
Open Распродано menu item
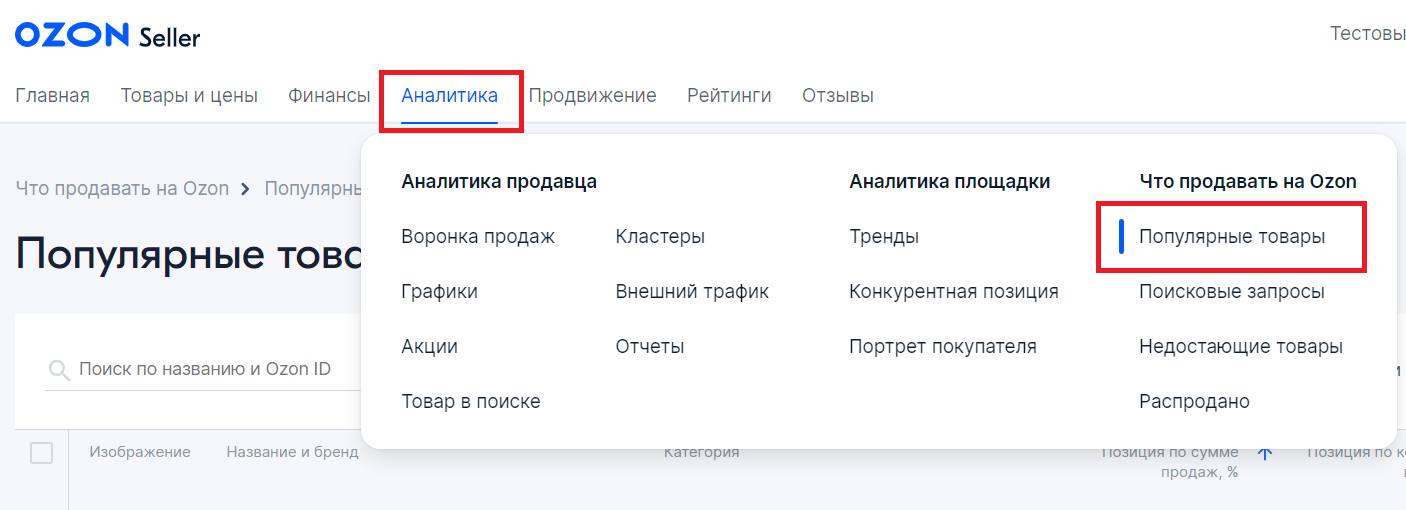click(x=1194, y=402)
